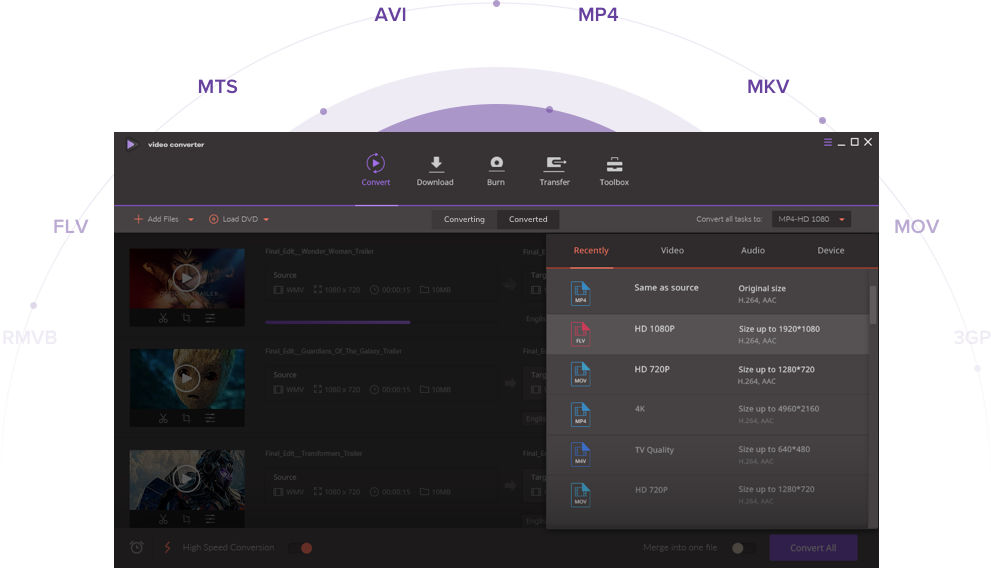Select the Converted tab
This screenshot has width=991, height=568.
click(528, 219)
